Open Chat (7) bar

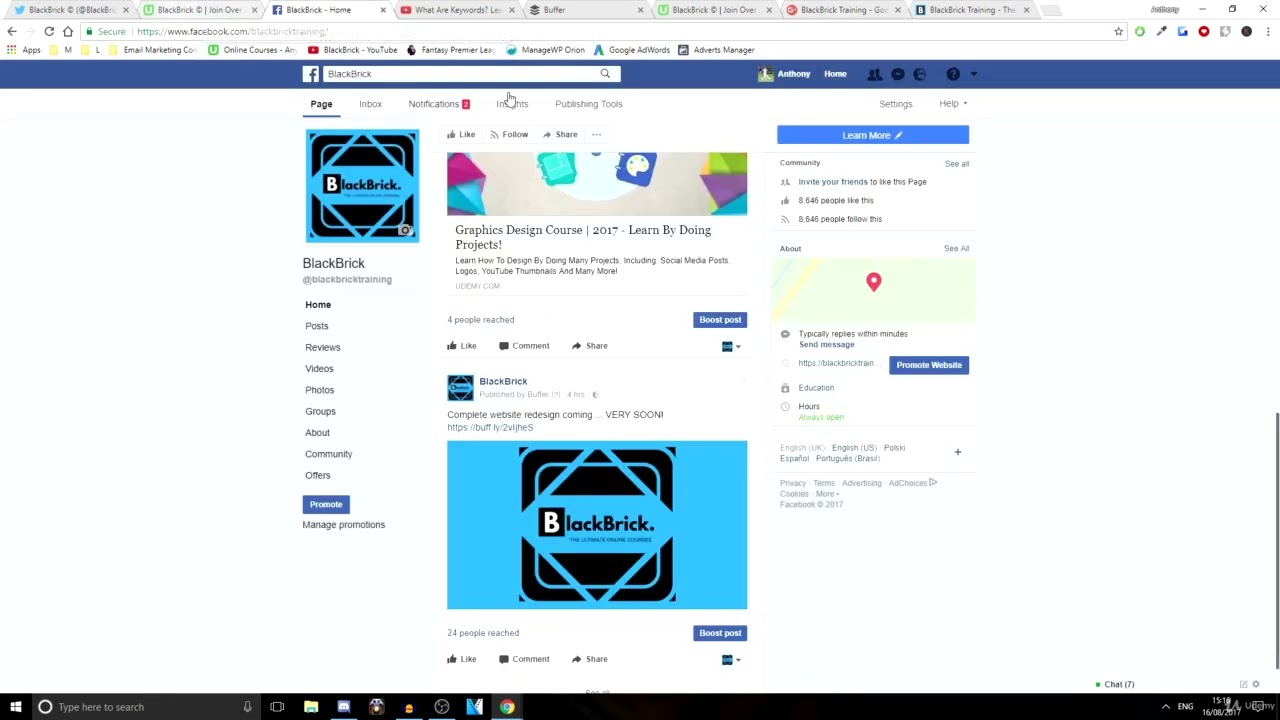coord(1115,685)
